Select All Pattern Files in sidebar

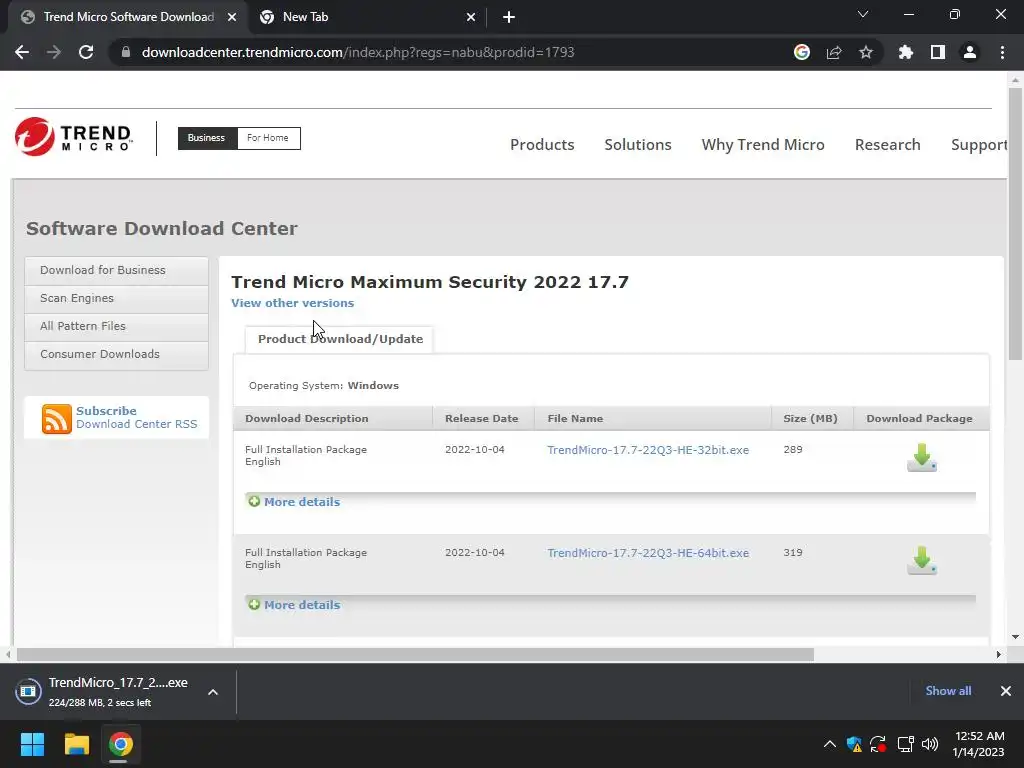click(116, 327)
